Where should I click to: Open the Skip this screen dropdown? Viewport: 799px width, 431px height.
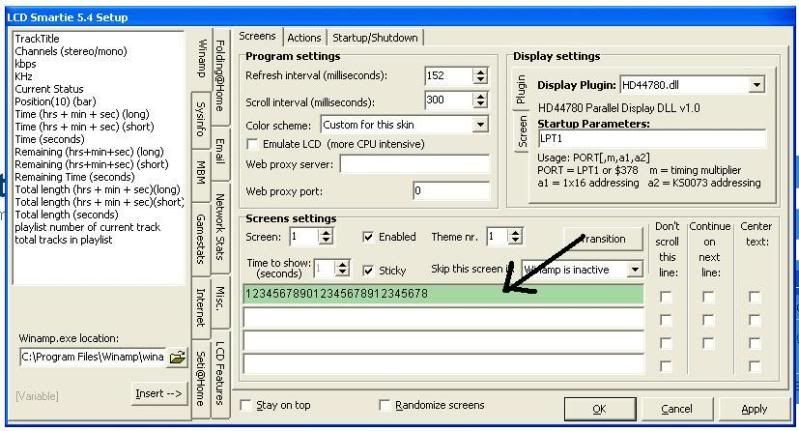point(633,269)
